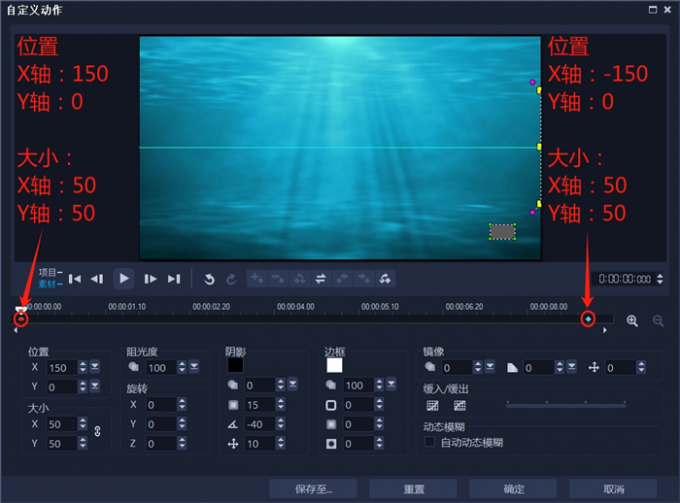Click the mirror distance spinner arrows
680x503 pixels.
(x=641, y=367)
